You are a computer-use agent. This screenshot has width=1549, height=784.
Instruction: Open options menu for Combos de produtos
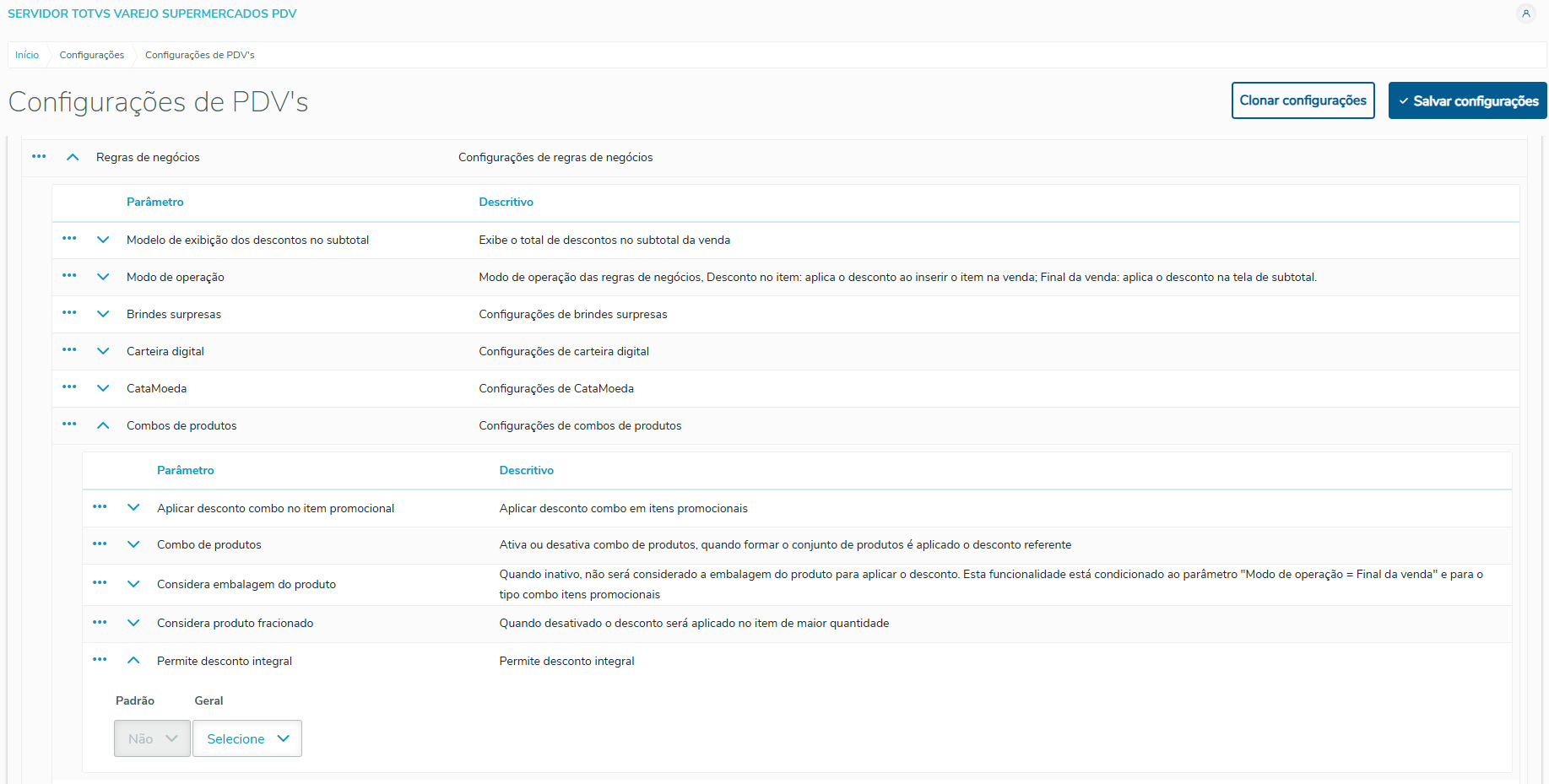coord(69,424)
